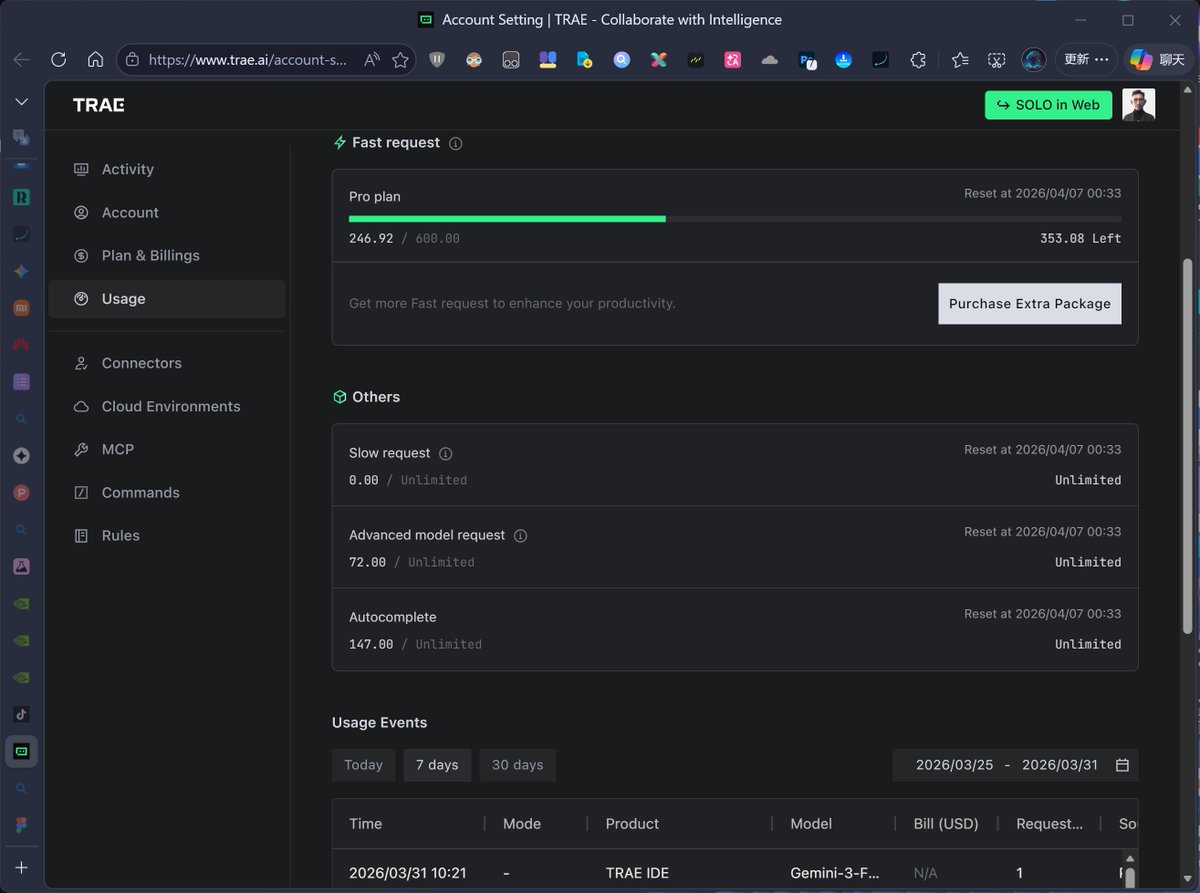Image resolution: width=1200 pixels, height=893 pixels.
Task: Click the TRAE IDE product cell
Action: (x=637, y=873)
